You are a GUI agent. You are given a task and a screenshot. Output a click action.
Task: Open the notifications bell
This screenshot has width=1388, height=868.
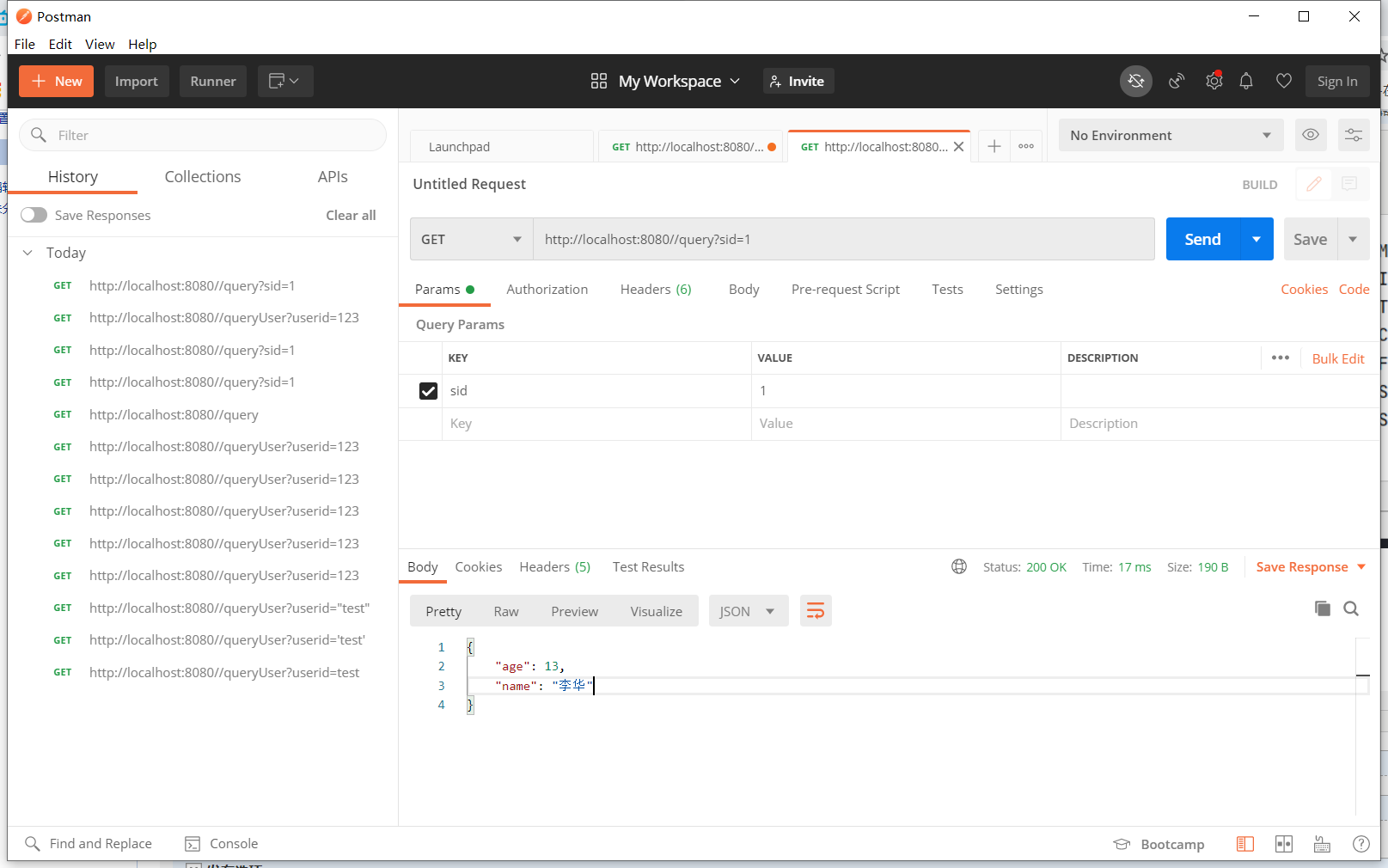coord(1246,81)
